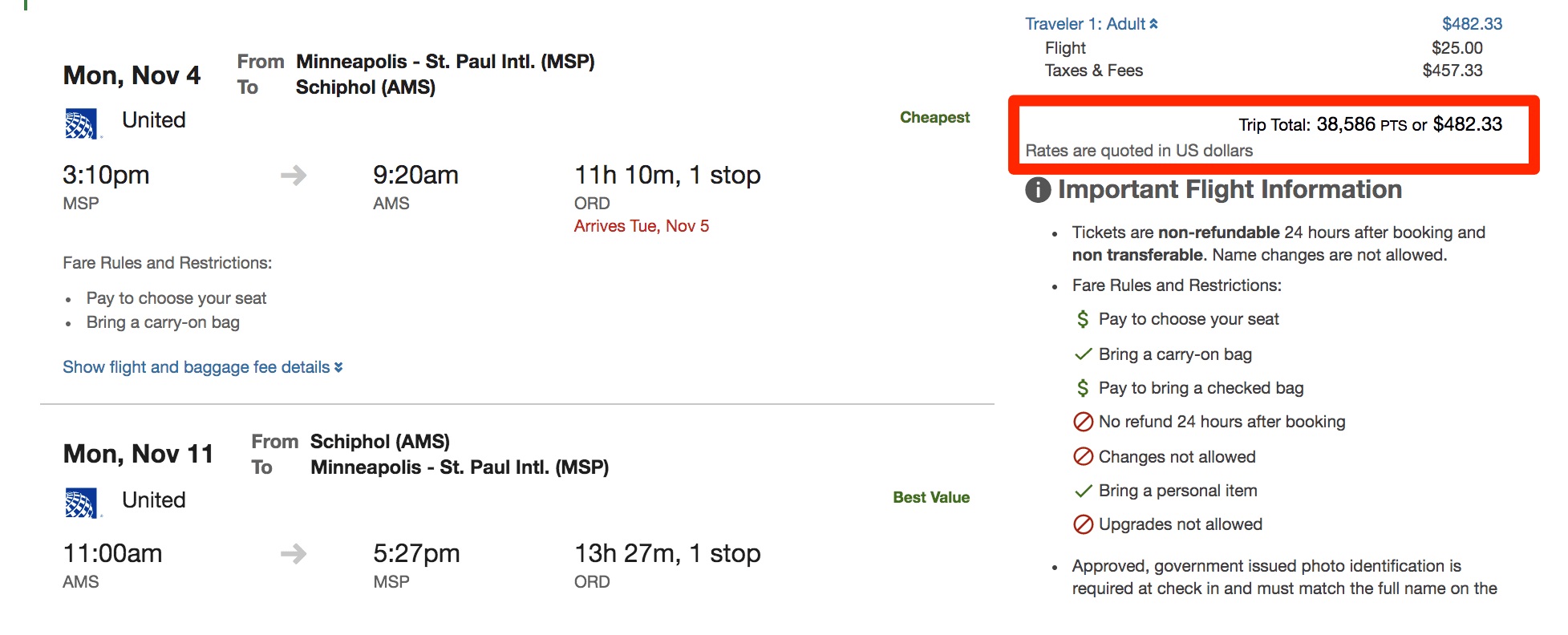The height and width of the screenshot is (635, 1568).
Task: Click the checkmark icon beside Bring a carry-on bag
Action: [1084, 353]
